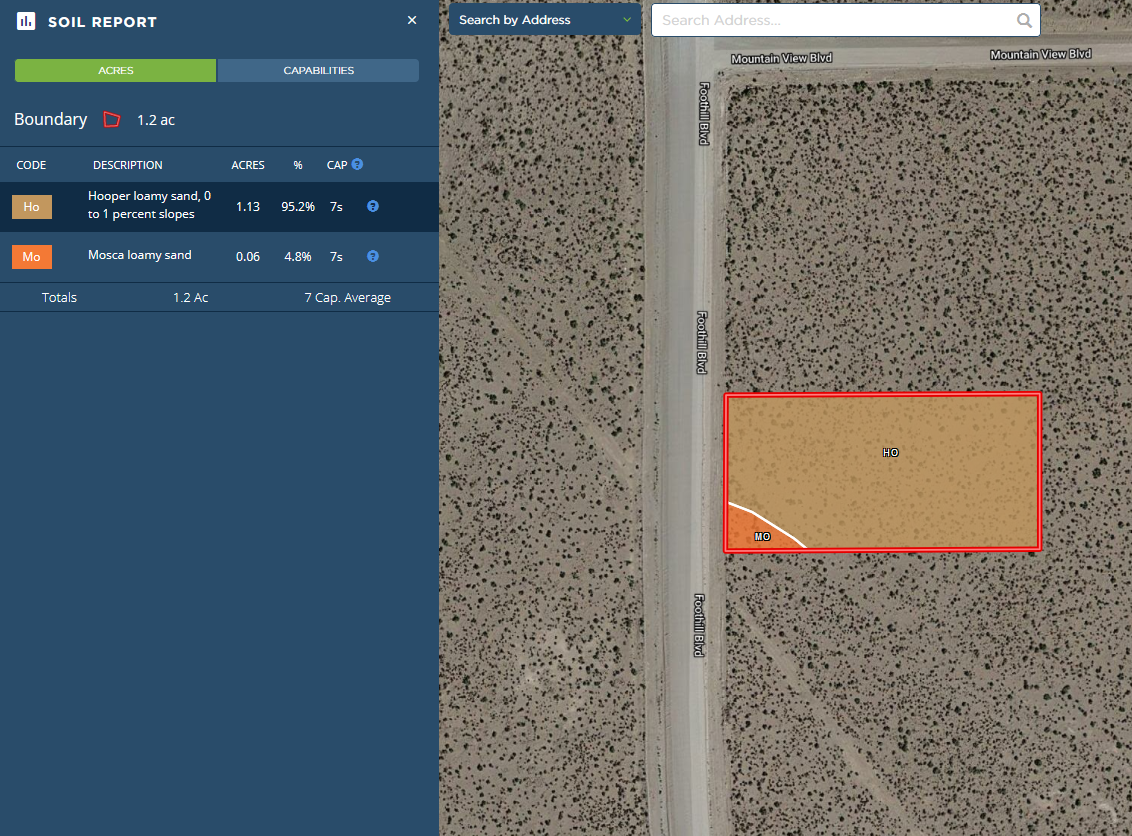Screen dimensions: 1132x836
Task: Switch to the Capabilities tab
Action: (318, 71)
